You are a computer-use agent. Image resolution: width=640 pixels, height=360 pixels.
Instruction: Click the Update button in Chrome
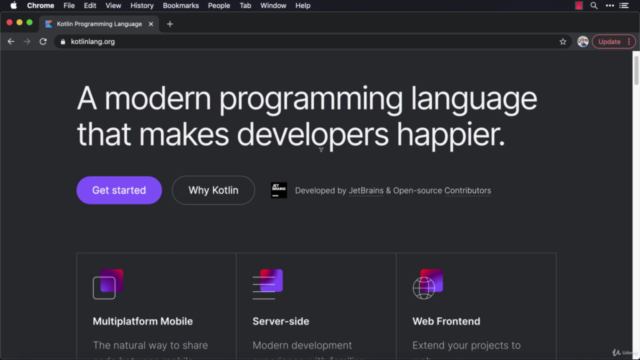[x=609, y=42]
